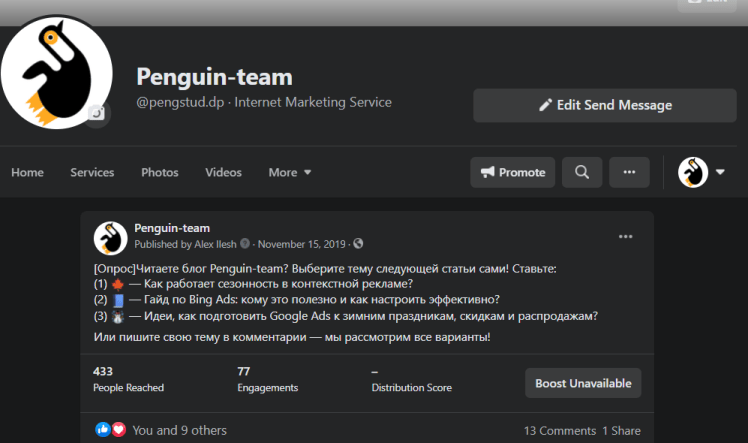Select the Home tab
The height and width of the screenshot is (443, 748).
[27, 172]
